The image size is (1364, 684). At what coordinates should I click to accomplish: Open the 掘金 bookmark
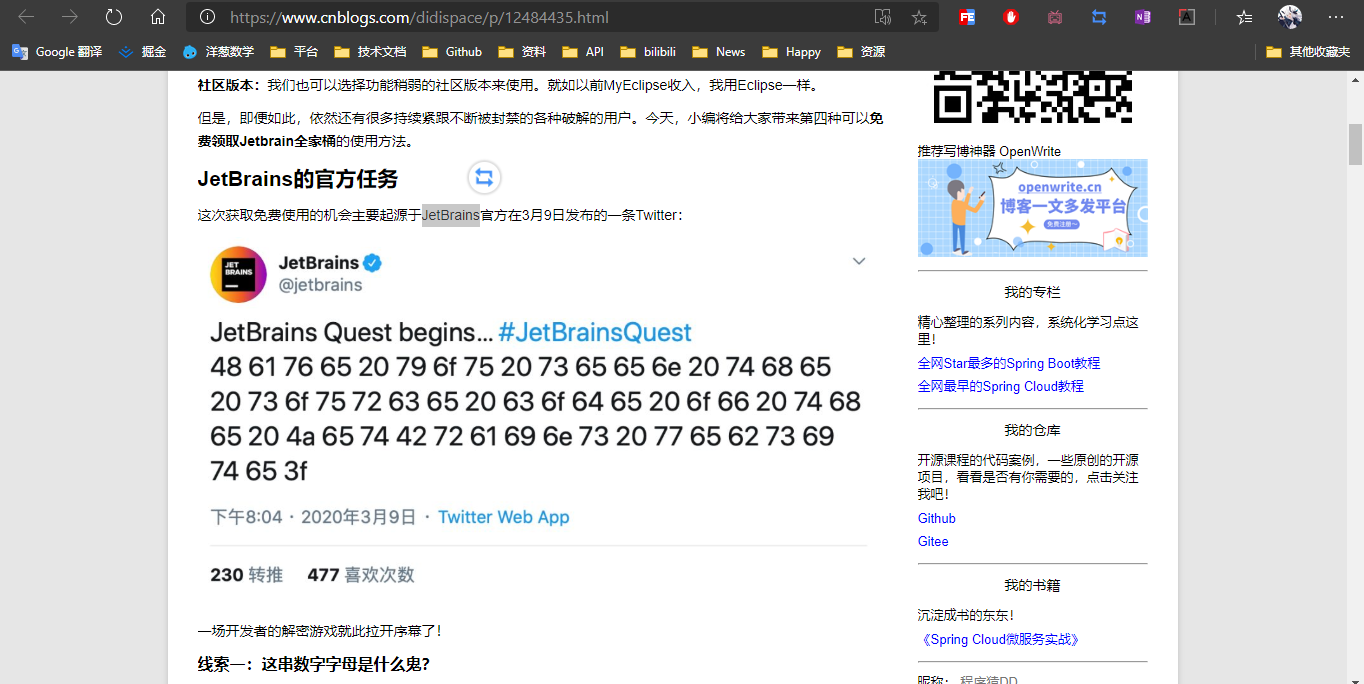tap(142, 52)
